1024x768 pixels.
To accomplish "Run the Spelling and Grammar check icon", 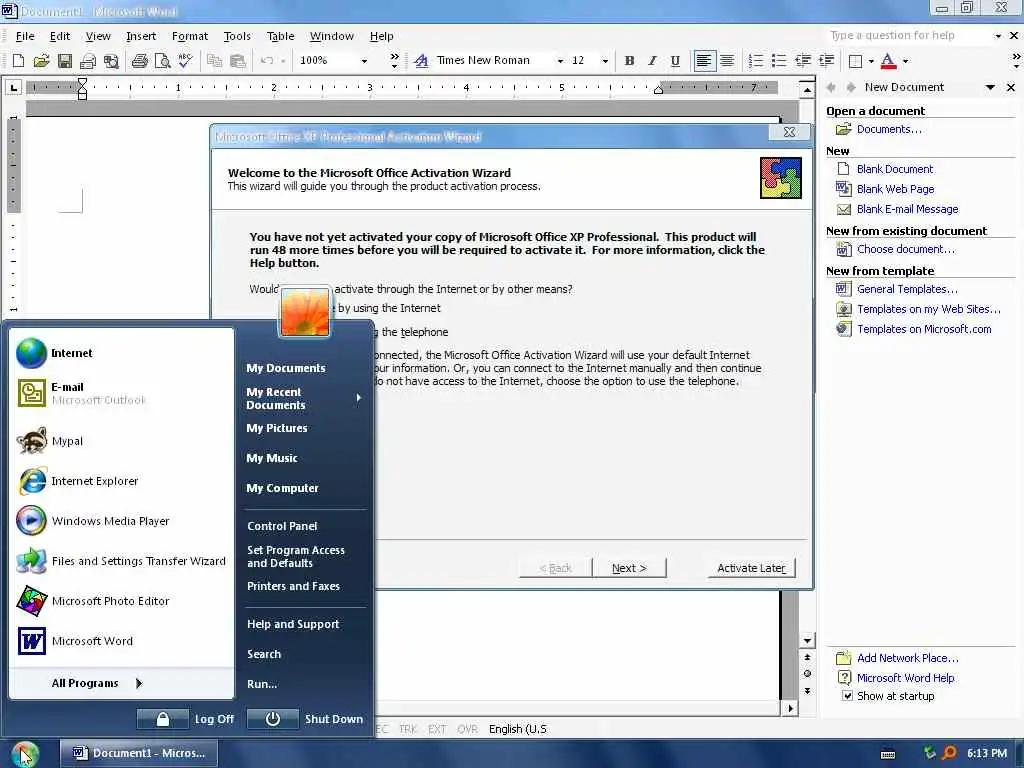I will [185, 61].
